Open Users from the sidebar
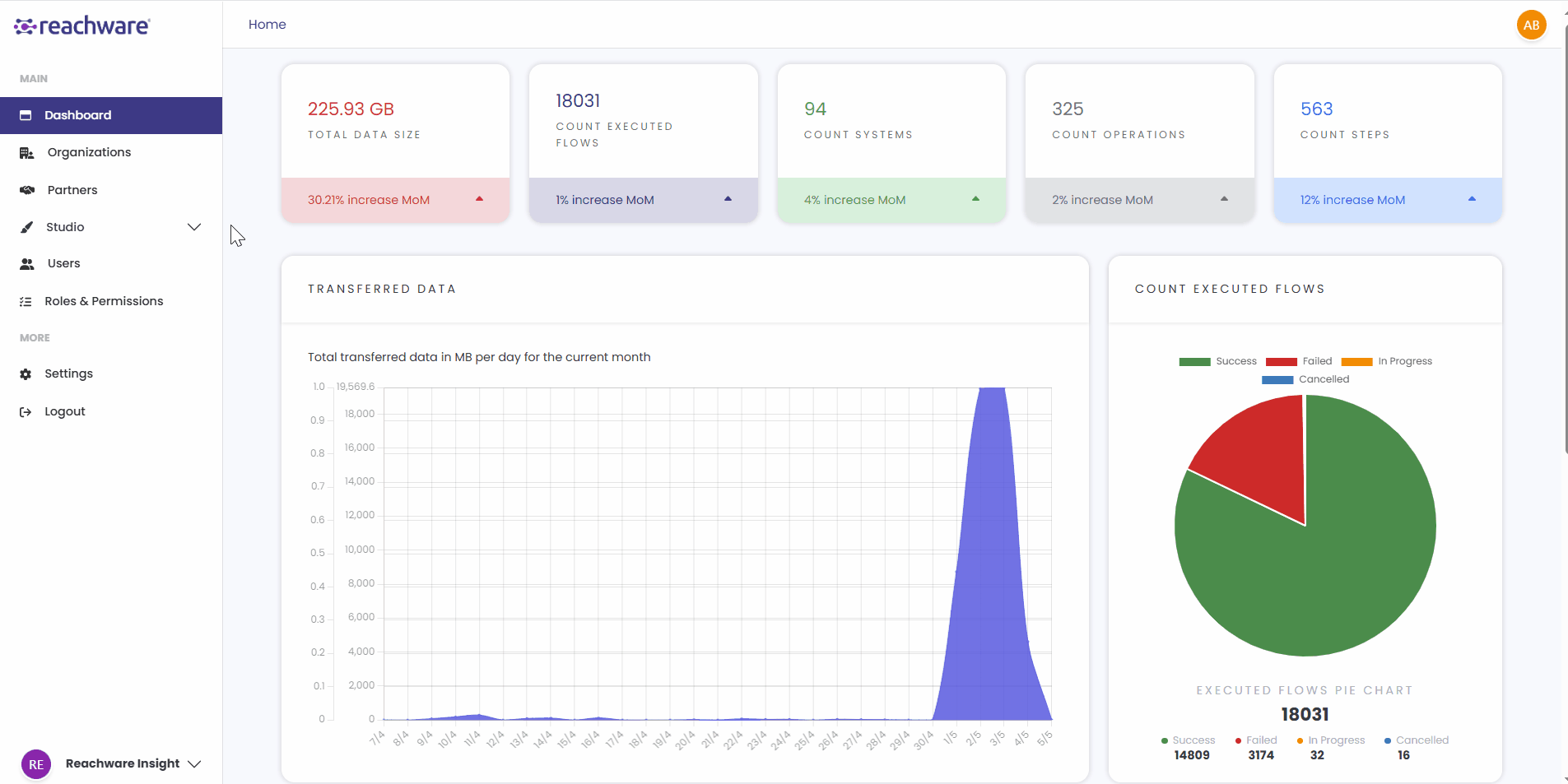The width and height of the screenshot is (1568, 784). point(63,263)
